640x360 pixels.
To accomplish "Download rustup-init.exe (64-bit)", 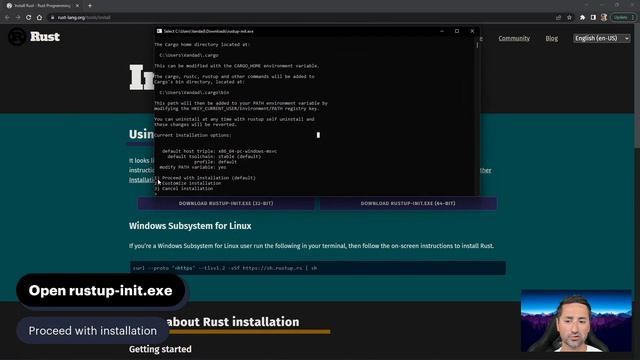I will [408, 203].
